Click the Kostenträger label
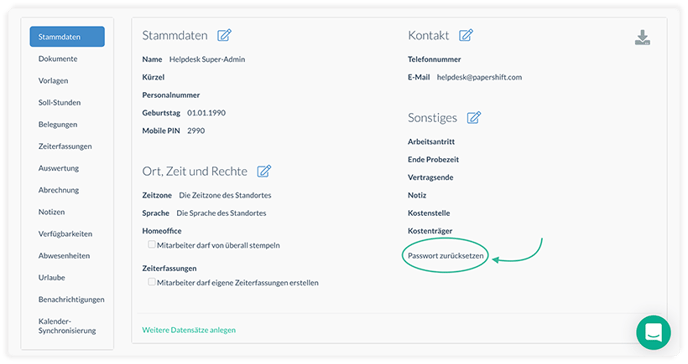Viewport: 688px width, 364px height. click(x=430, y=231)
